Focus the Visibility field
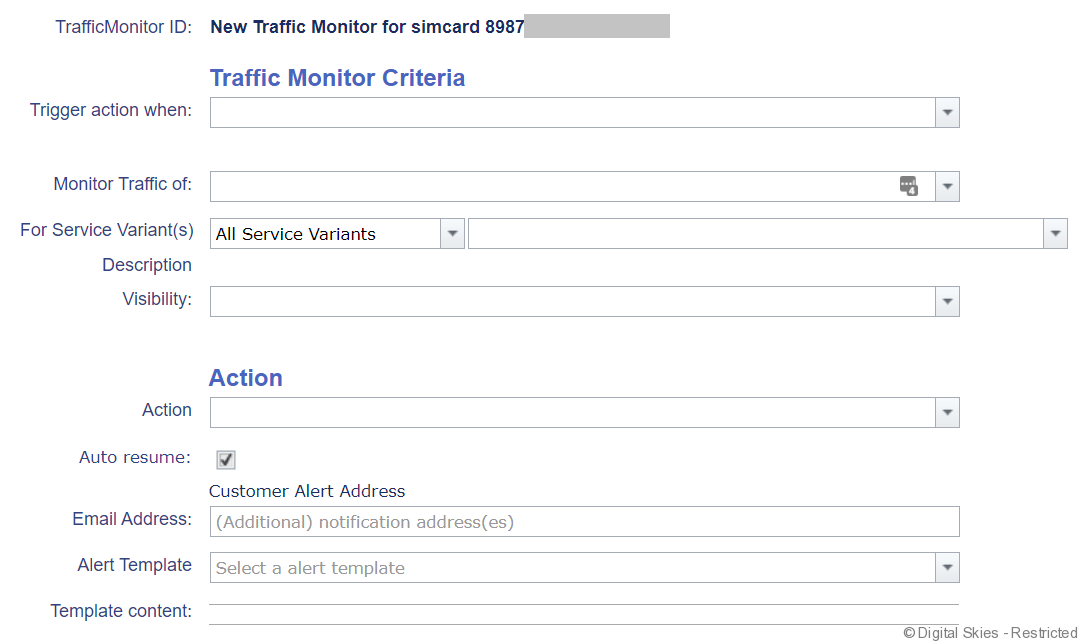This screenshot has height=642, width=1079. coord(572,302)
